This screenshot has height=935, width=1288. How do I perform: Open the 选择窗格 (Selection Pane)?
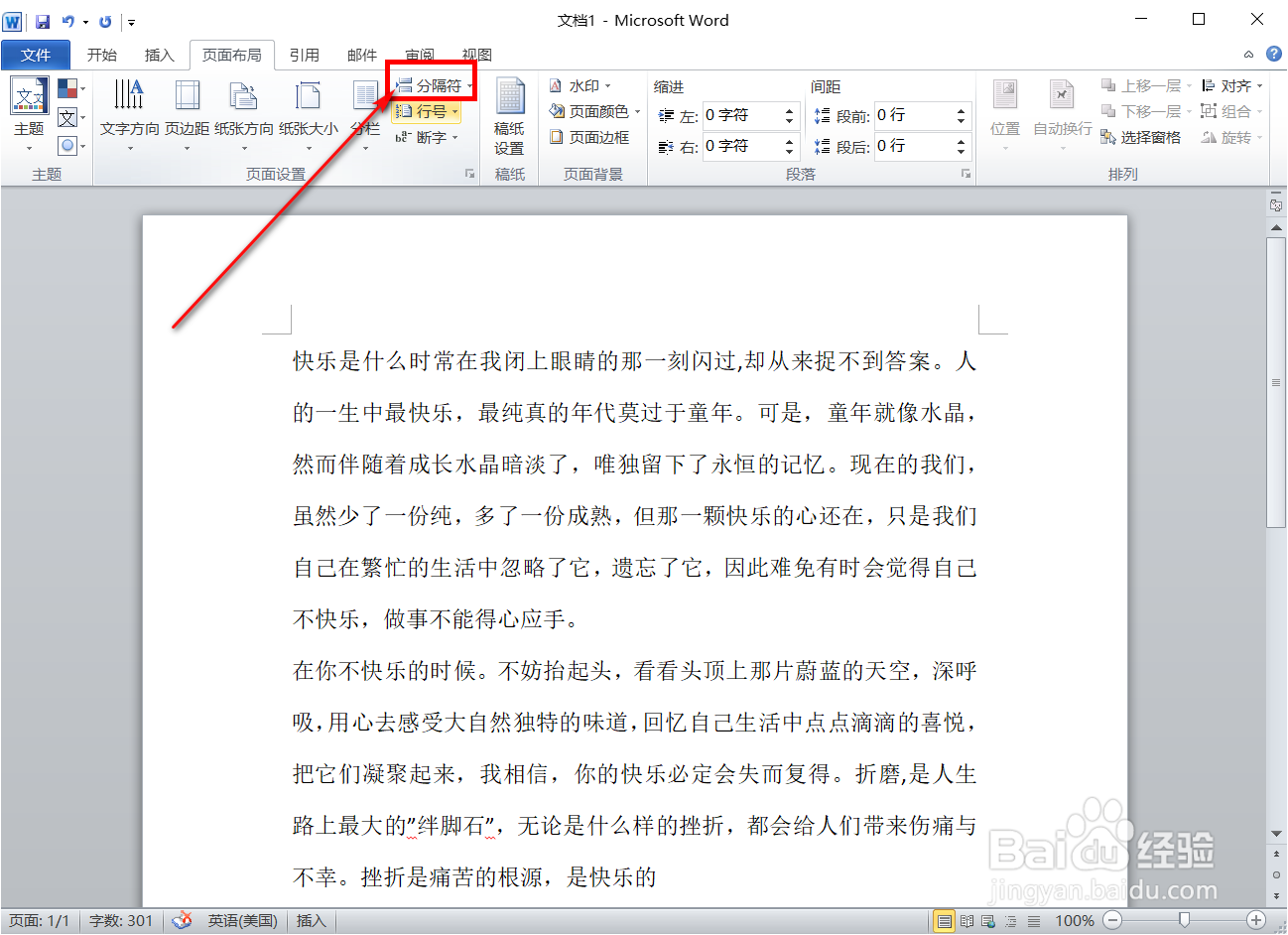[x=1141, y=138]
